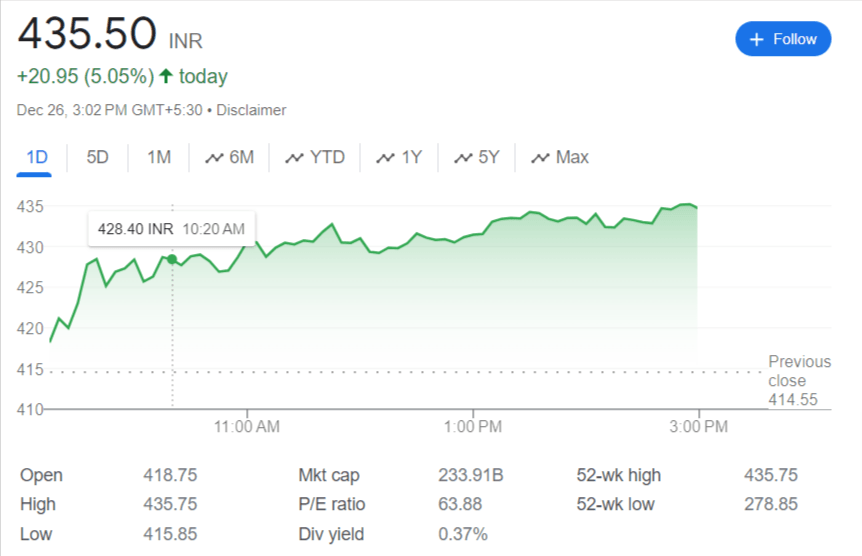
Task: Click the 1:00 PM axis label
Action: tap(473, 427)
